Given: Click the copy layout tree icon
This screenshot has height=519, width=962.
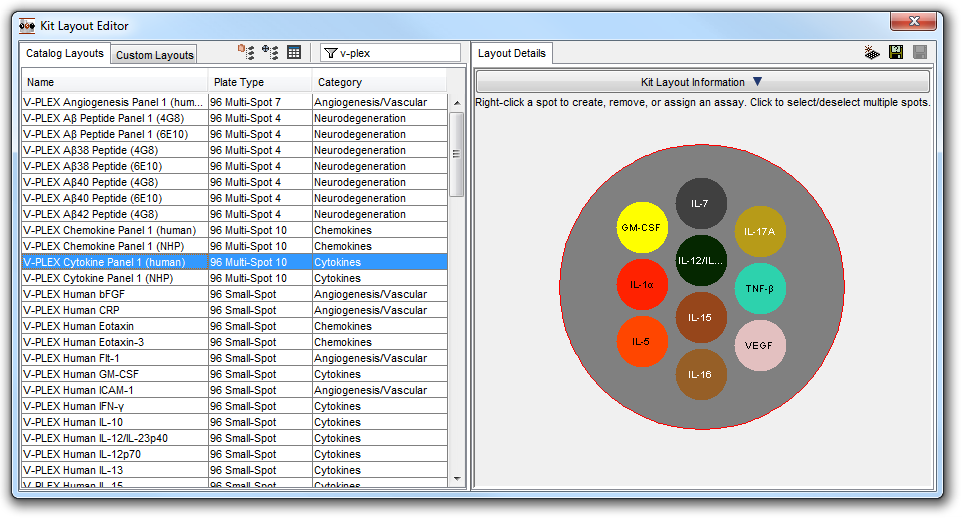Looking at the screenshot, I should pyautogui.click(x=246, y=53).
